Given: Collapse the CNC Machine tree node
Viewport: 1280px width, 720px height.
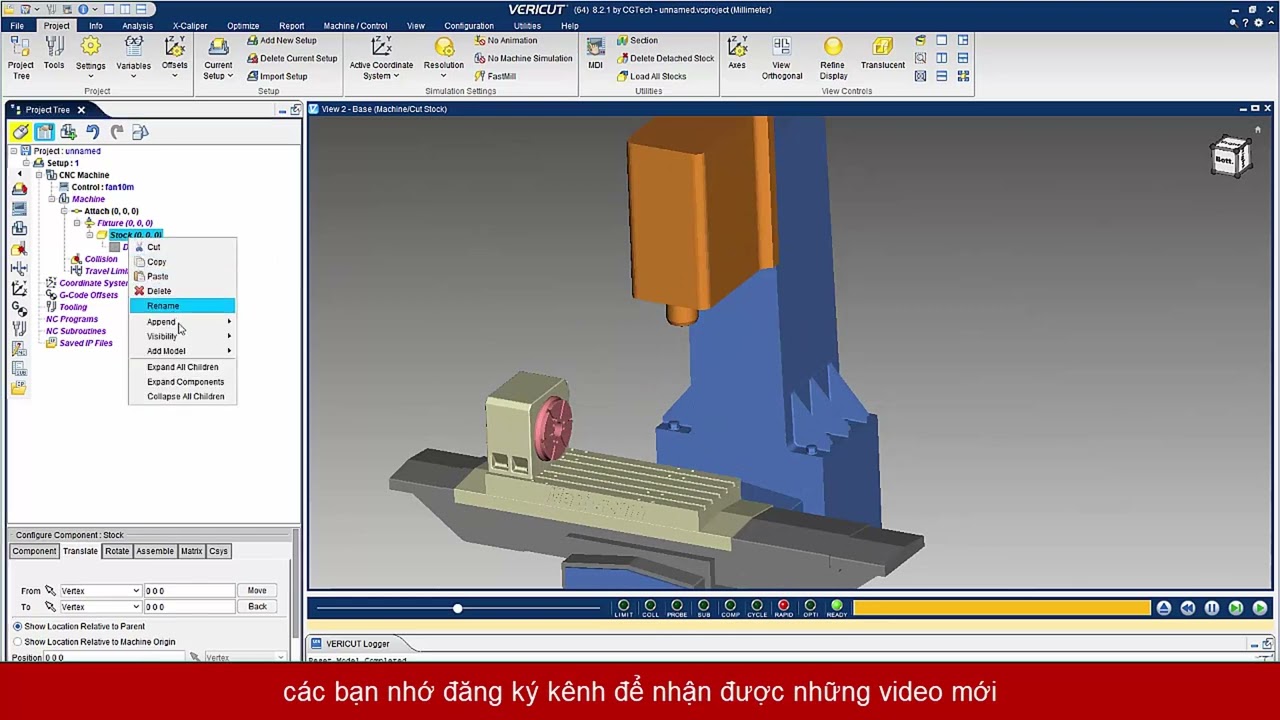Looking at the screenshot, I should pyautogui.click(x=39, y=175).
